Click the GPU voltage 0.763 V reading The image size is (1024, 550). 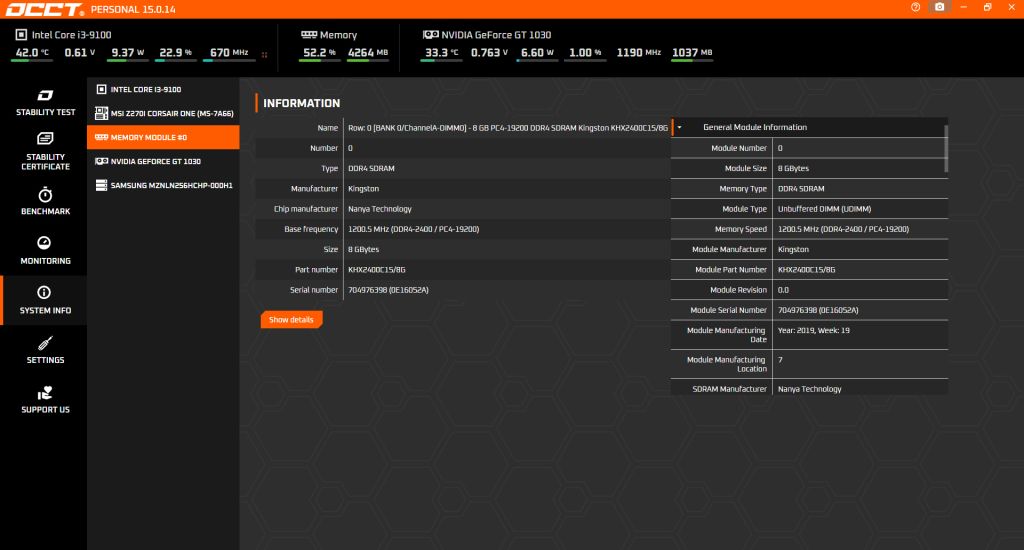point(489,53)
